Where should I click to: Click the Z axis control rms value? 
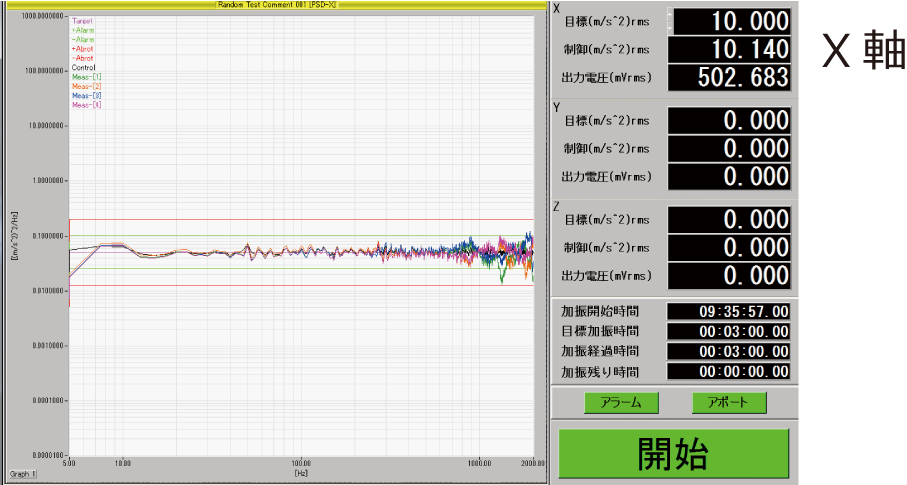pyautogui.click(x=729, y=248)
